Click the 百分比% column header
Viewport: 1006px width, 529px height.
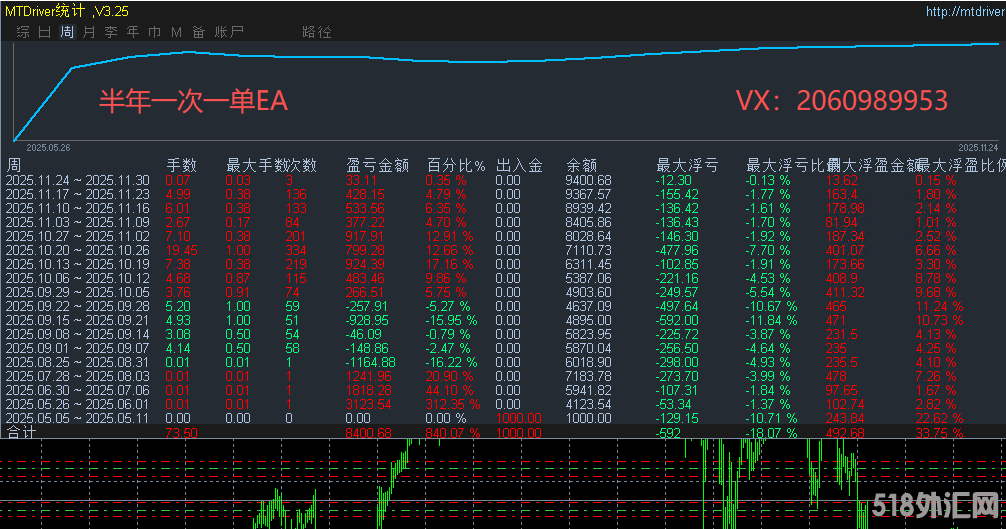pyautogui.click(x=456, y=165)
